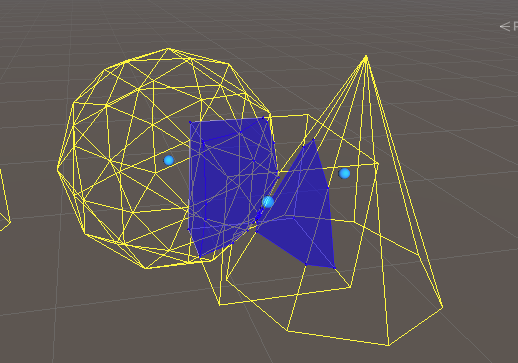Click the top vertex of the yellow wireframe sphere
Viewport: 518px width, 363px height.
[169, 49]
